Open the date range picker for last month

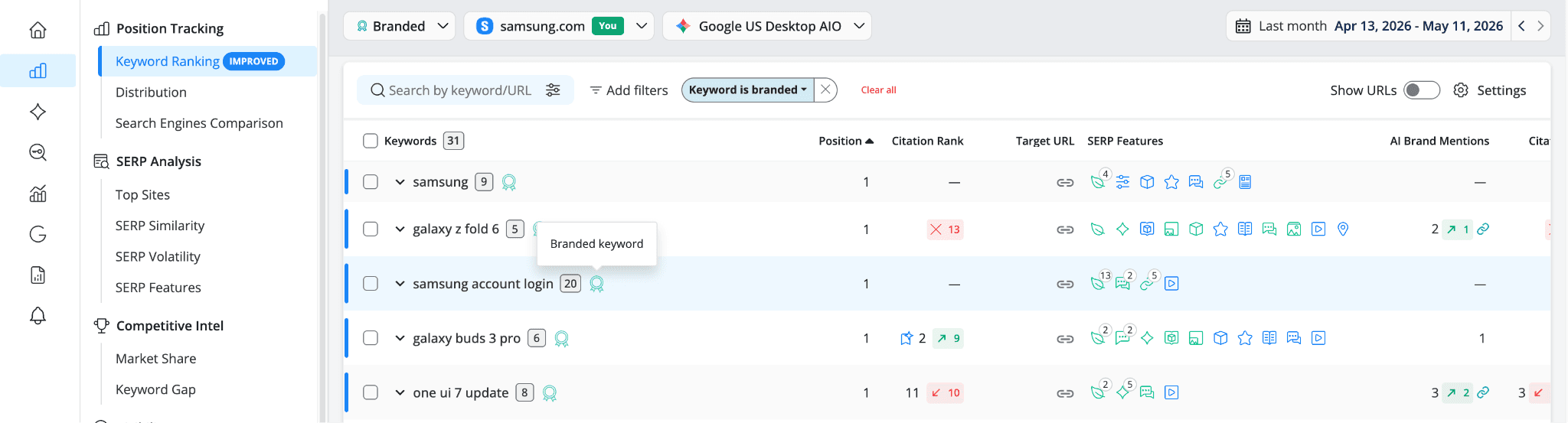point(1369,26)
